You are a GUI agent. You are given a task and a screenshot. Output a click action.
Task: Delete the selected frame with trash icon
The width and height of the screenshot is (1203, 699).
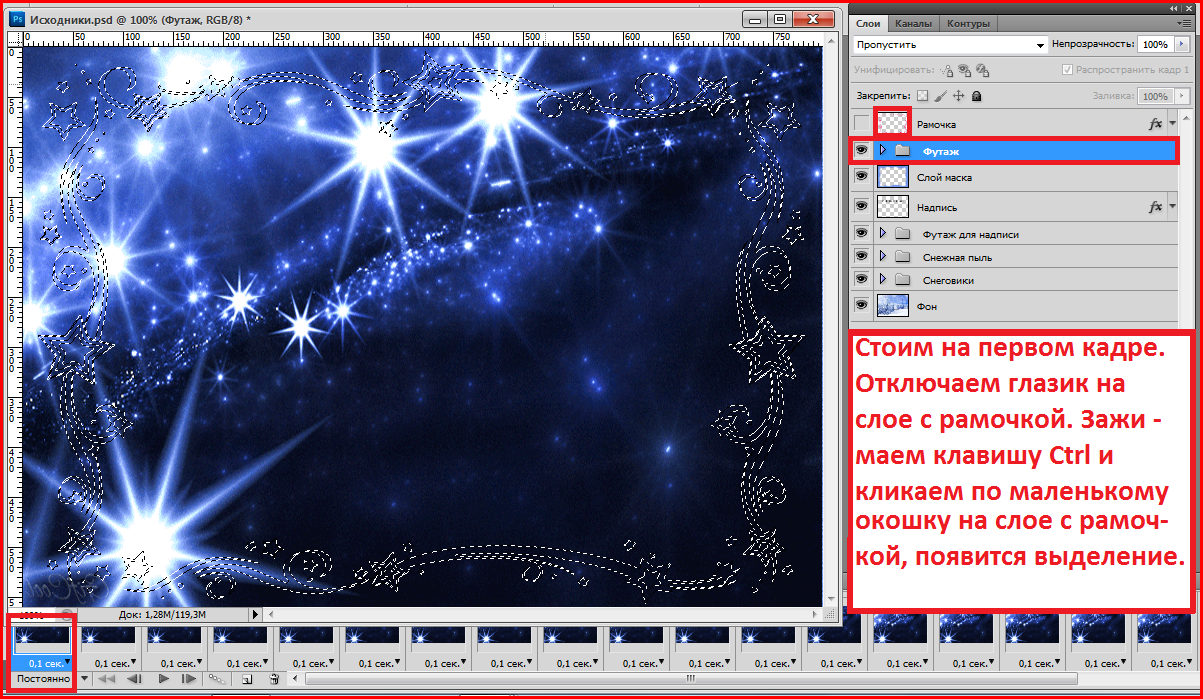(274, 679)
